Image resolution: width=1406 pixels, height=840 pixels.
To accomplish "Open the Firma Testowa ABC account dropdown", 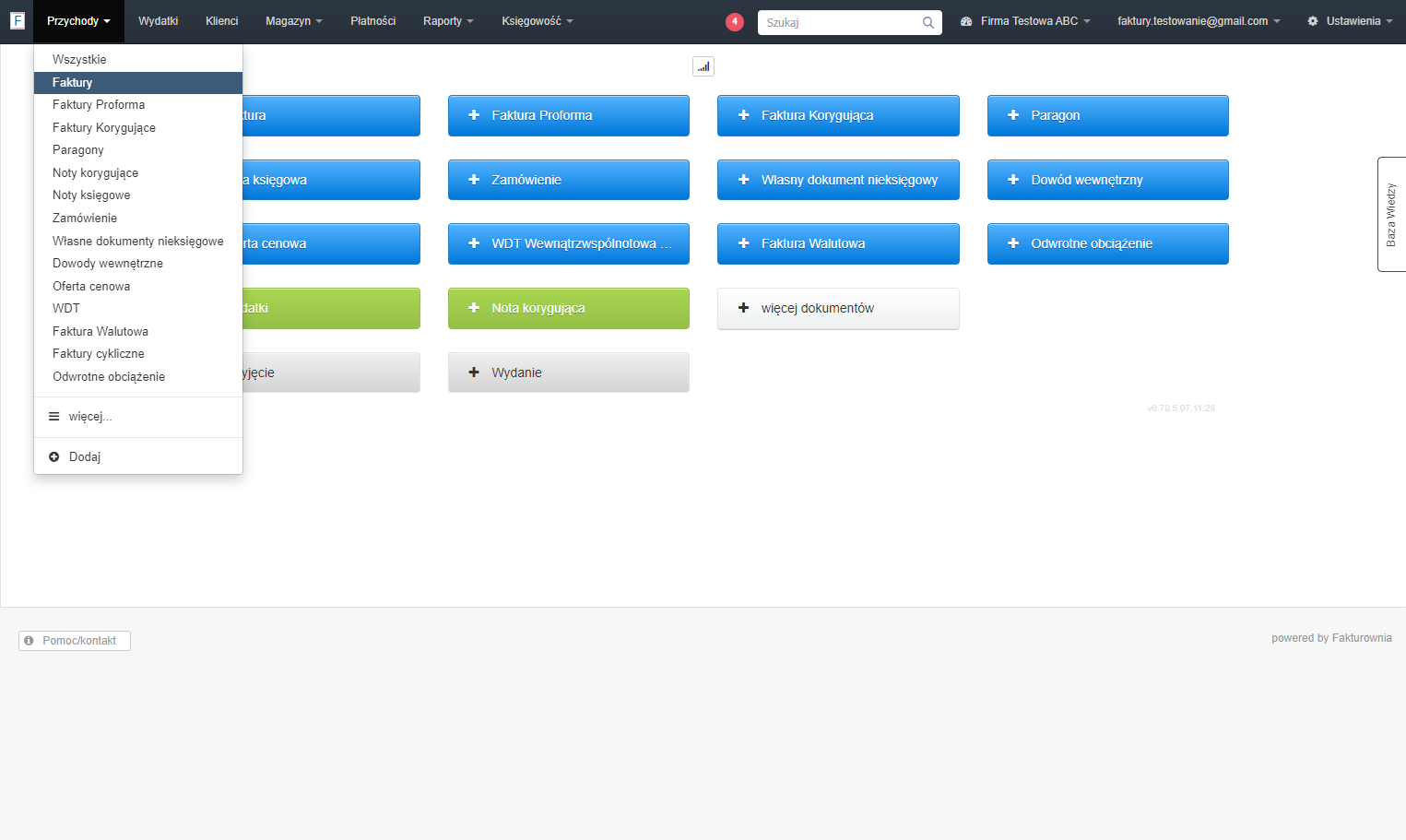I will pyautogui.click(x=1025, y=21).
